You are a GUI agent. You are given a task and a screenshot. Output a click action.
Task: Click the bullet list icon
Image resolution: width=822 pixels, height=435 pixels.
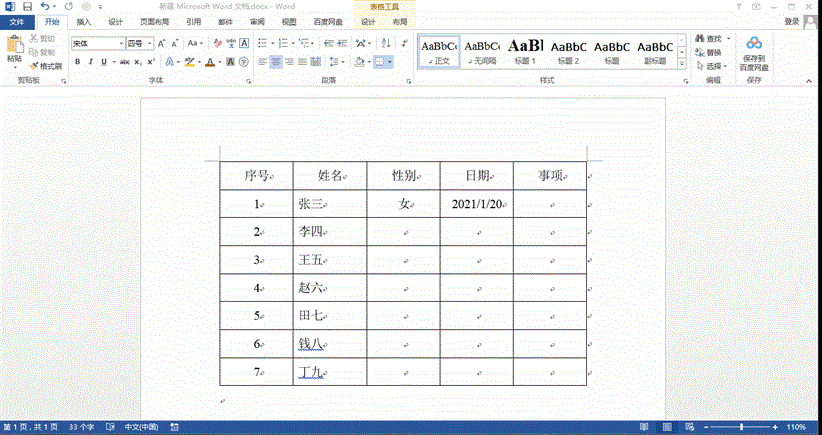262,43
